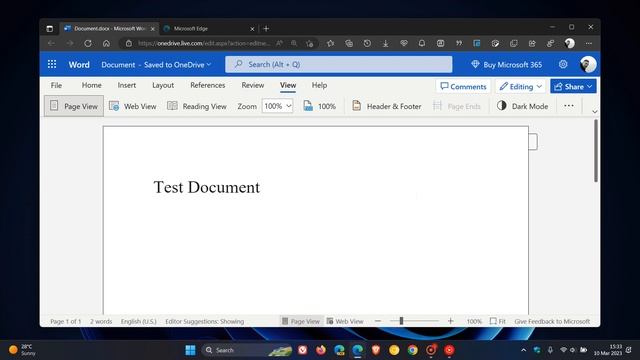Open Word settings gear

pyautogui.click(x=563, y=64)
